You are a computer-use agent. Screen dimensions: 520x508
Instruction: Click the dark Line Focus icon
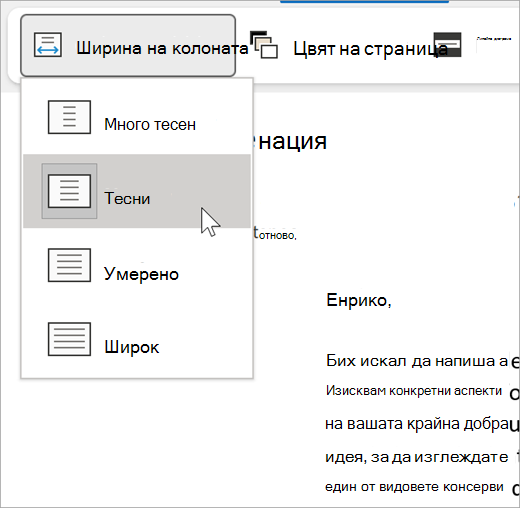(447, 45)
